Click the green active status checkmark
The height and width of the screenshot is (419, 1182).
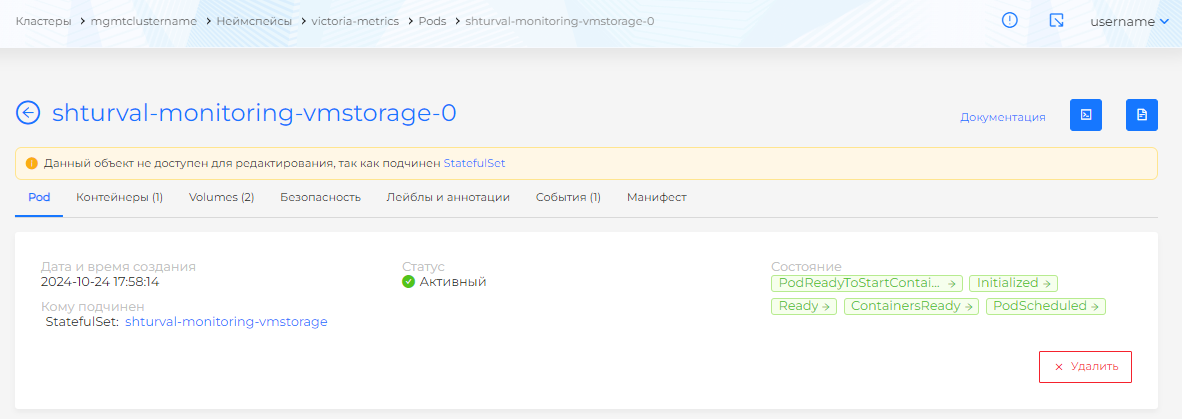[409, 282]
